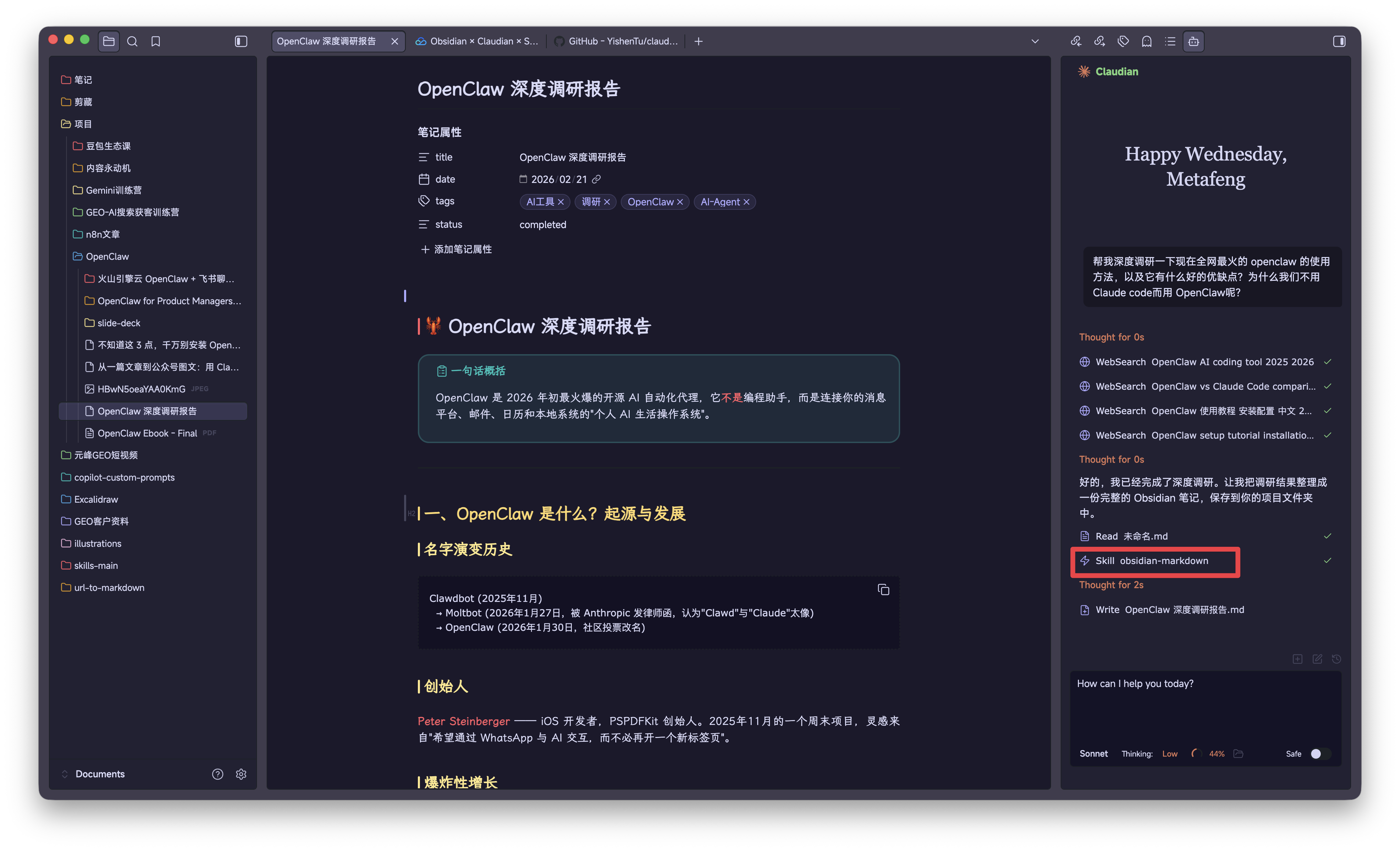The width and height of the screenshot is (1400, 851).
Task: Remove the 调研 tag
Action: pos(607,202)
